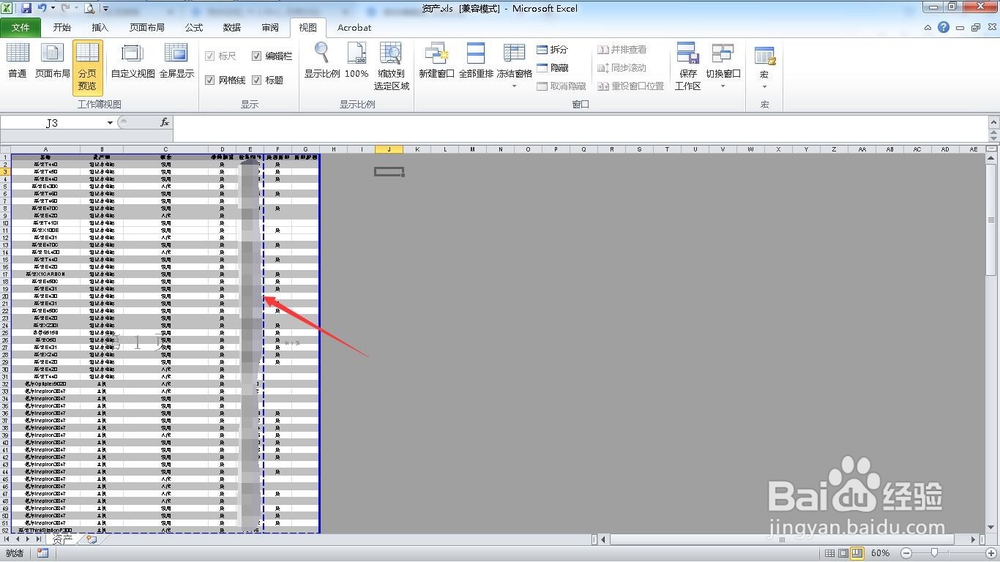The height and width of the screenshot is (562, 1000).
Task: Set zoom to 100%
Action: point(357,61)
